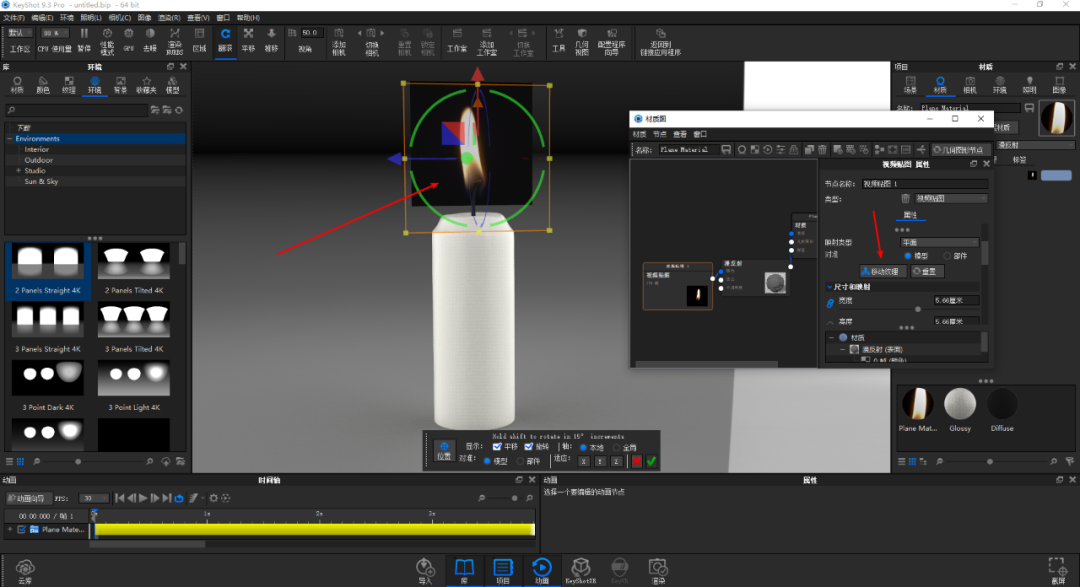The height and width of the screenshot is (587, 1080).
Task: Adjust the library thumbnail size slider
Action: (78, 462)
